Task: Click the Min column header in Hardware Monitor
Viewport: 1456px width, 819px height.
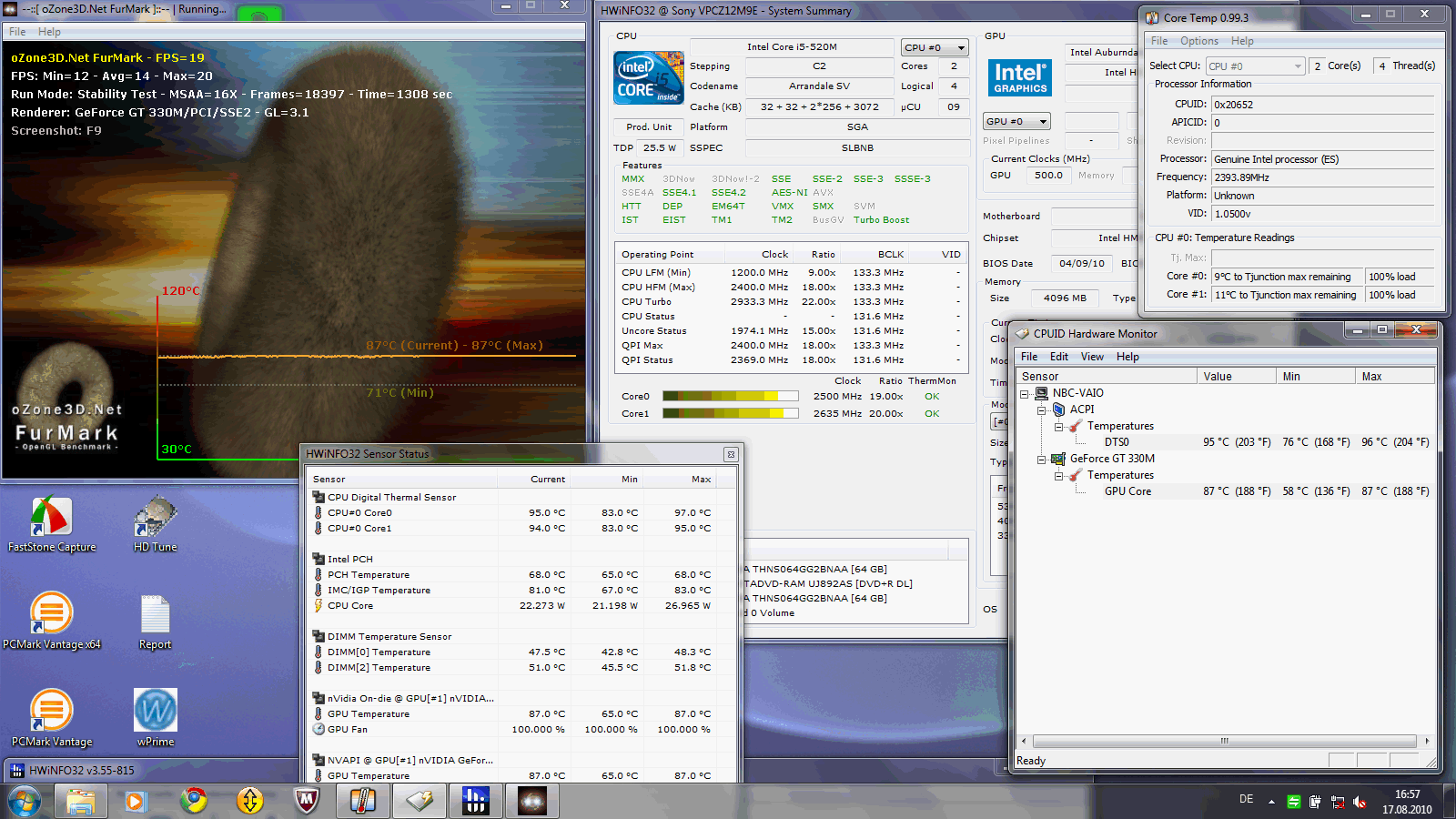Action: [x=1316, y=376]
